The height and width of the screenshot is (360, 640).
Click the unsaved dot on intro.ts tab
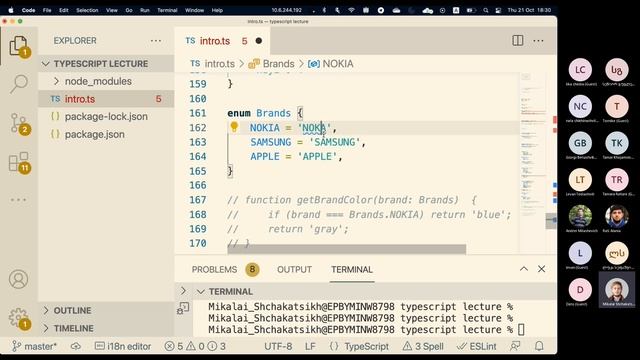pyautogui.click(x=259, y=41)
